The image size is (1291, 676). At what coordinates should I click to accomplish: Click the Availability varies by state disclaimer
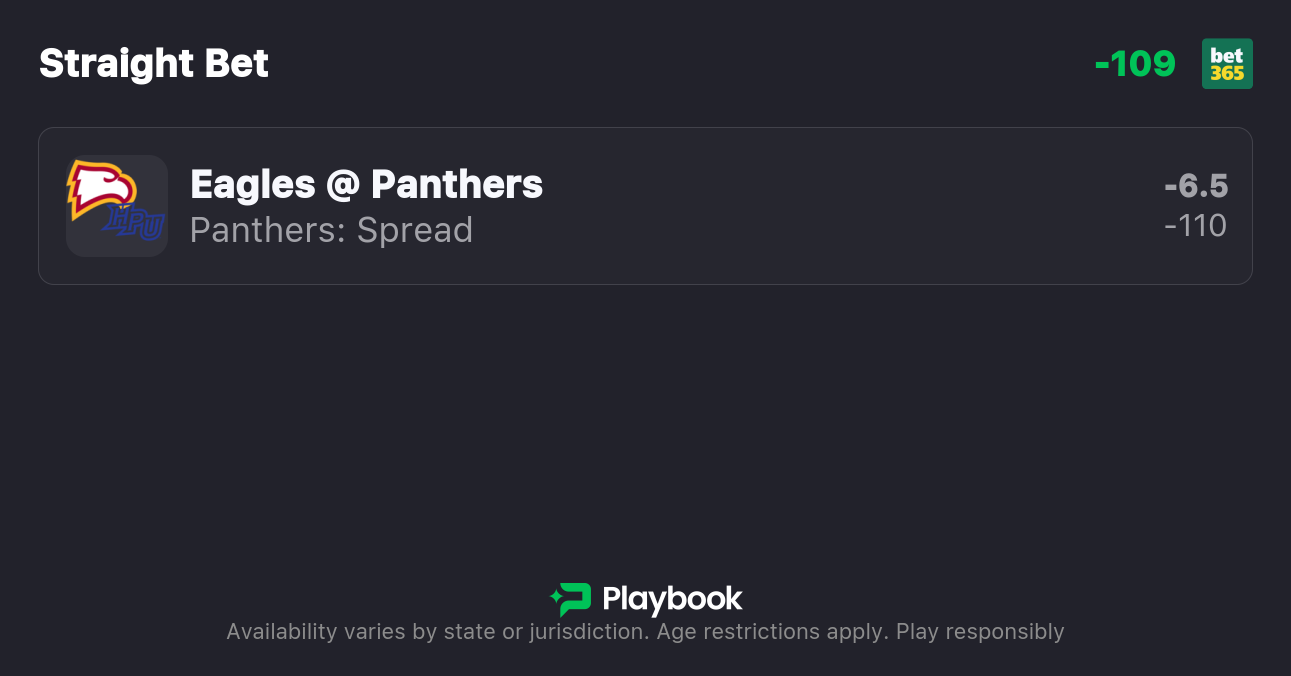[x=436, y=632]
